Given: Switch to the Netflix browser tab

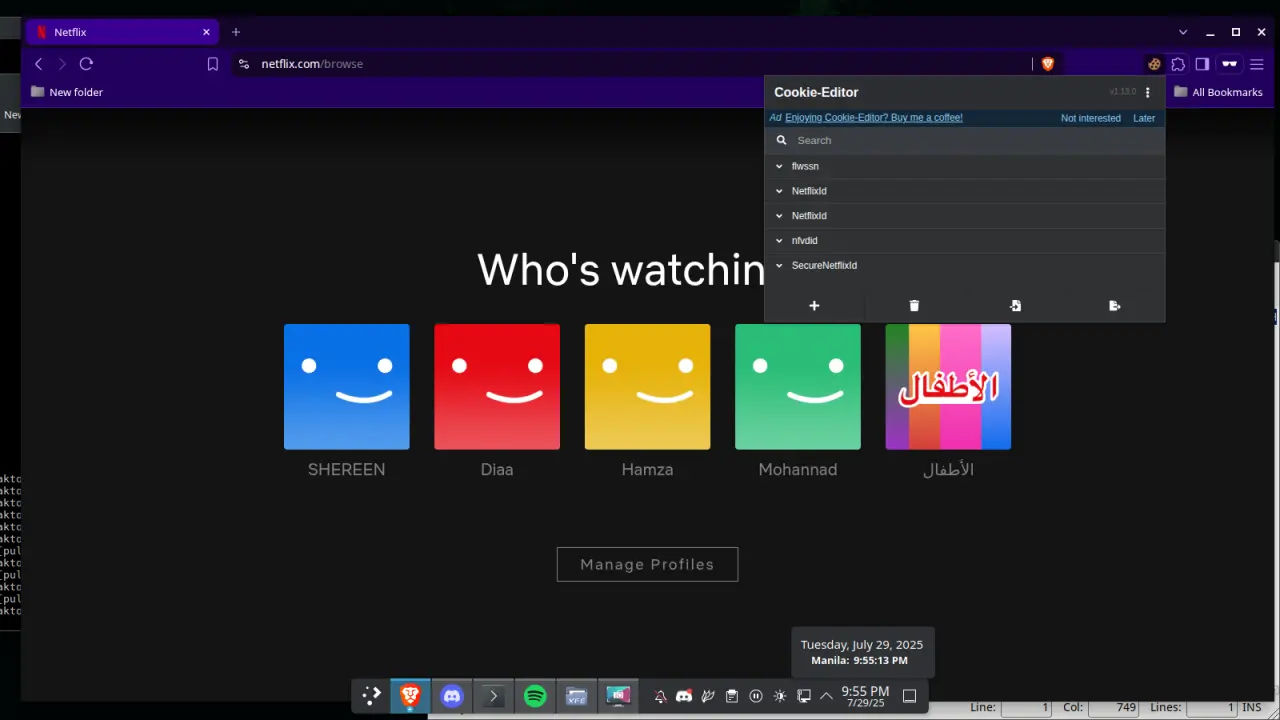Looking at the screenshot, I should tap(120, 32).
